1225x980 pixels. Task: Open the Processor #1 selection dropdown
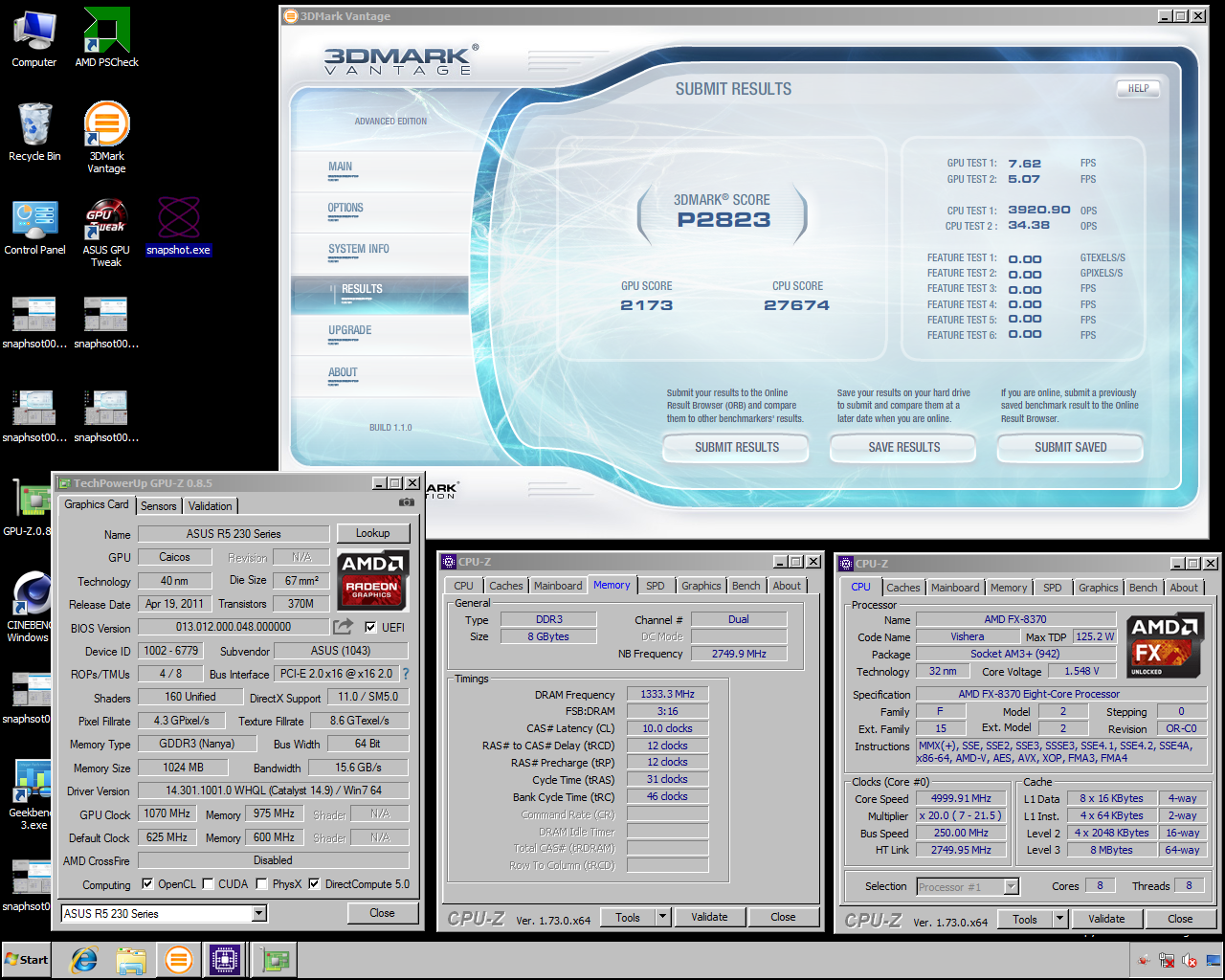pyautogui.click(x=1011, y=887)
